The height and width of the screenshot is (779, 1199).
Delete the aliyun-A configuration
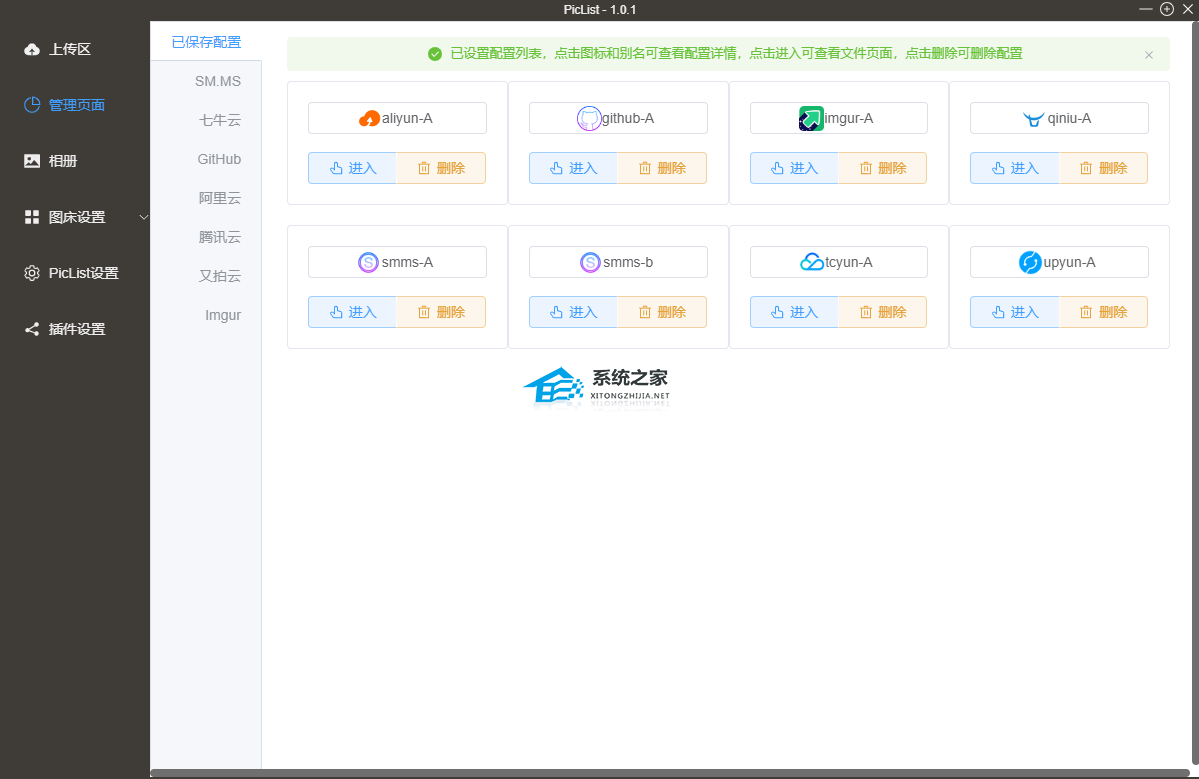point(440,168)
